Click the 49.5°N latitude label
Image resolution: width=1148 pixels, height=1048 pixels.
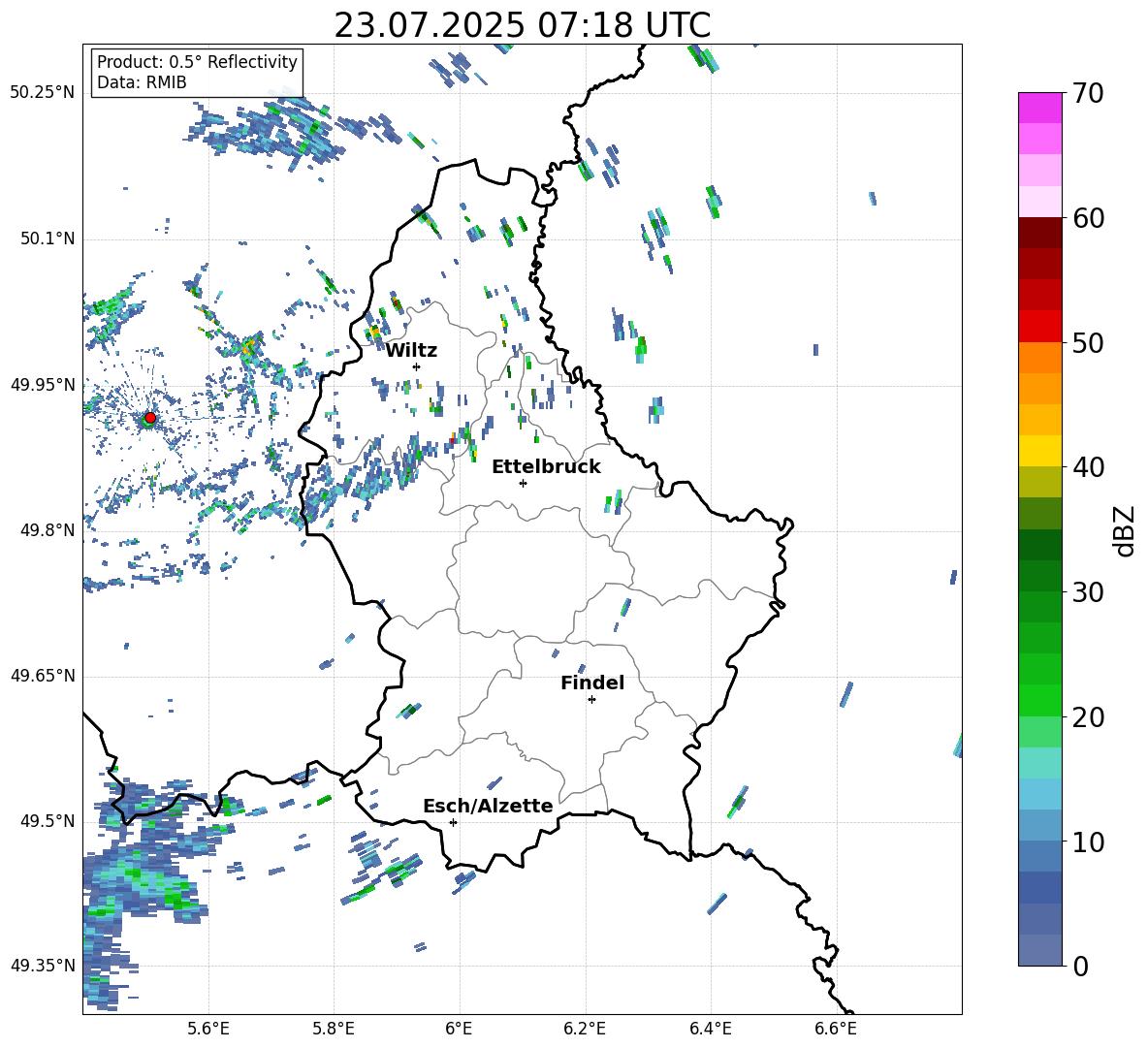(47, 821)
